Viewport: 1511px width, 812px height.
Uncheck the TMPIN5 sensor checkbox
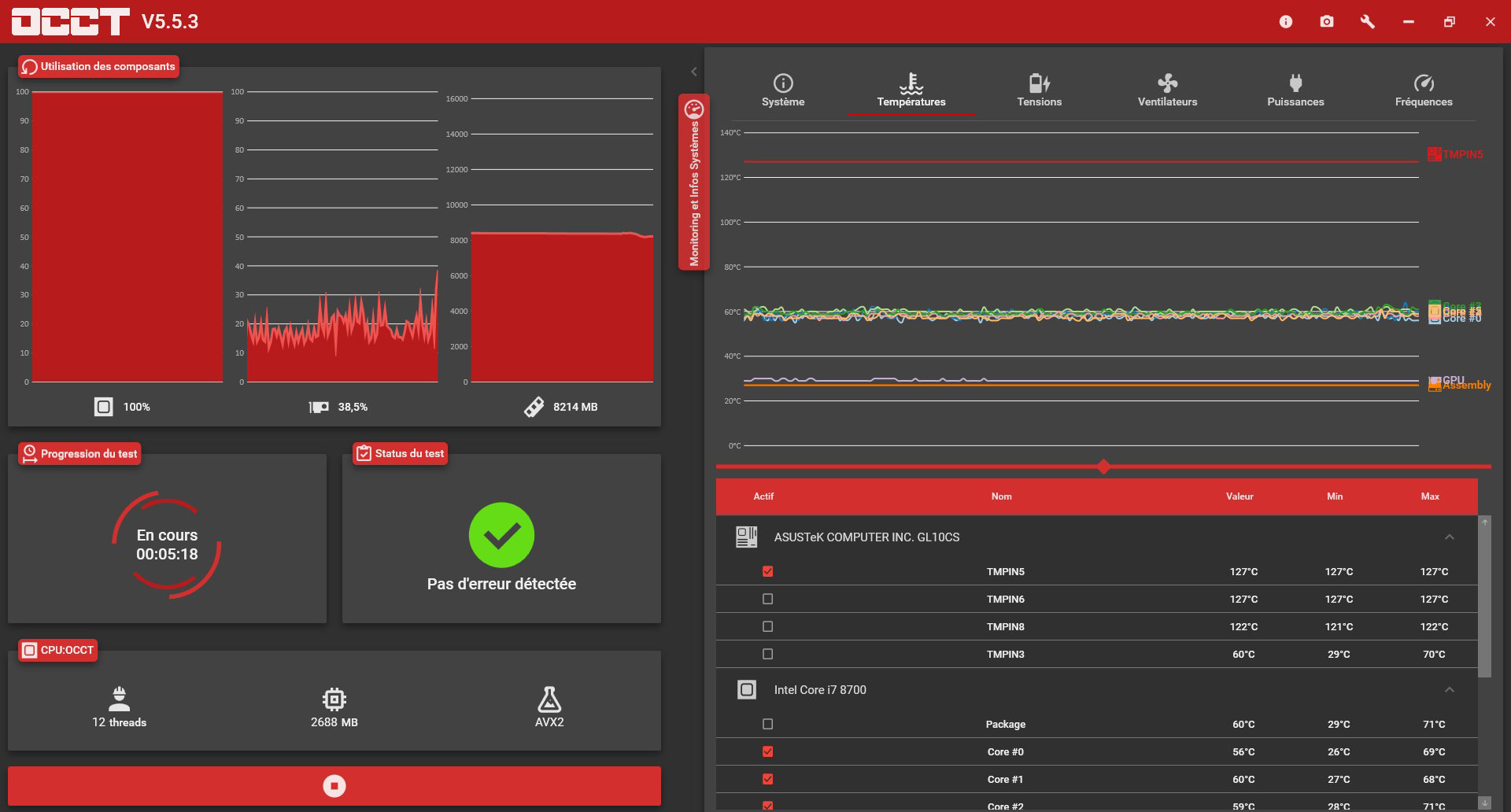[x=768, y=571]
